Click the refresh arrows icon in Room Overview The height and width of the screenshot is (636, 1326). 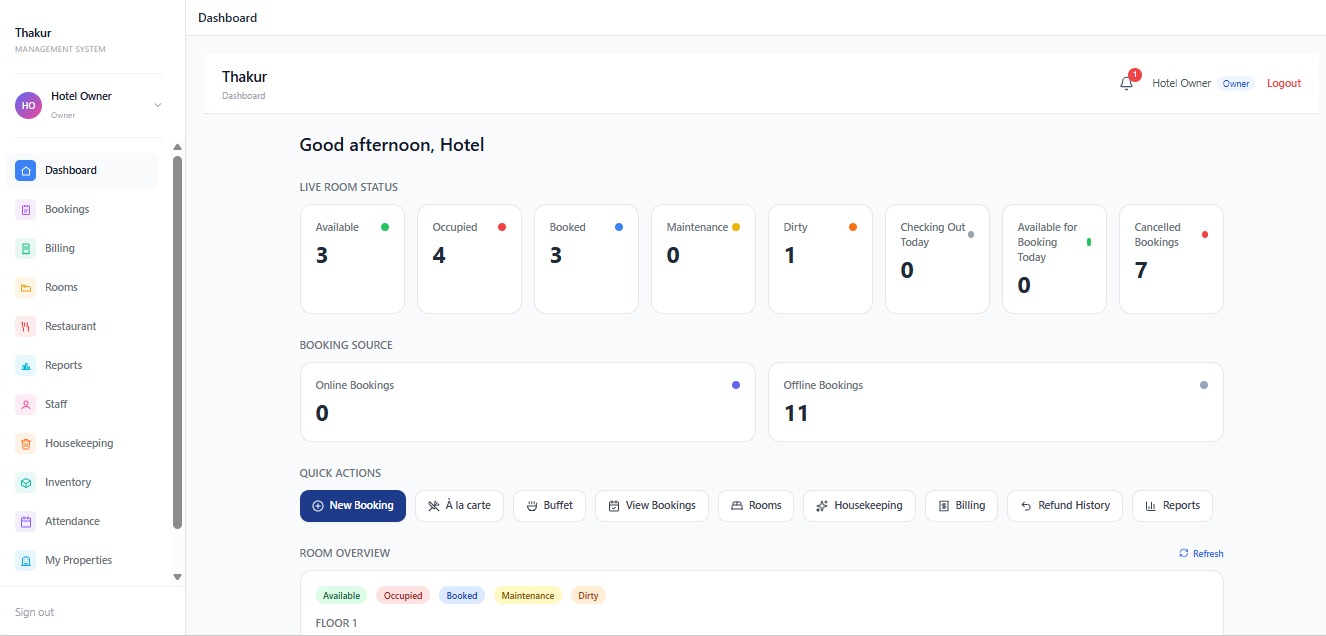point(1184,553)
